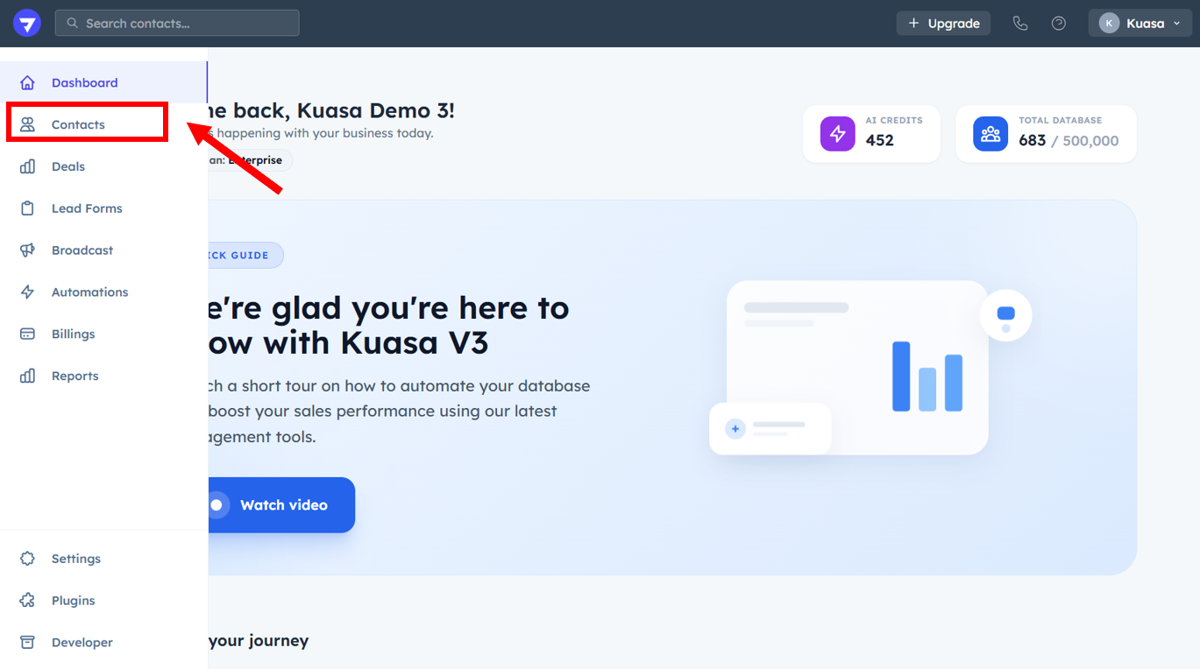1200x669 pixels.
Task: Open the Kuasa account dropdown
Action: [1140, 23]
